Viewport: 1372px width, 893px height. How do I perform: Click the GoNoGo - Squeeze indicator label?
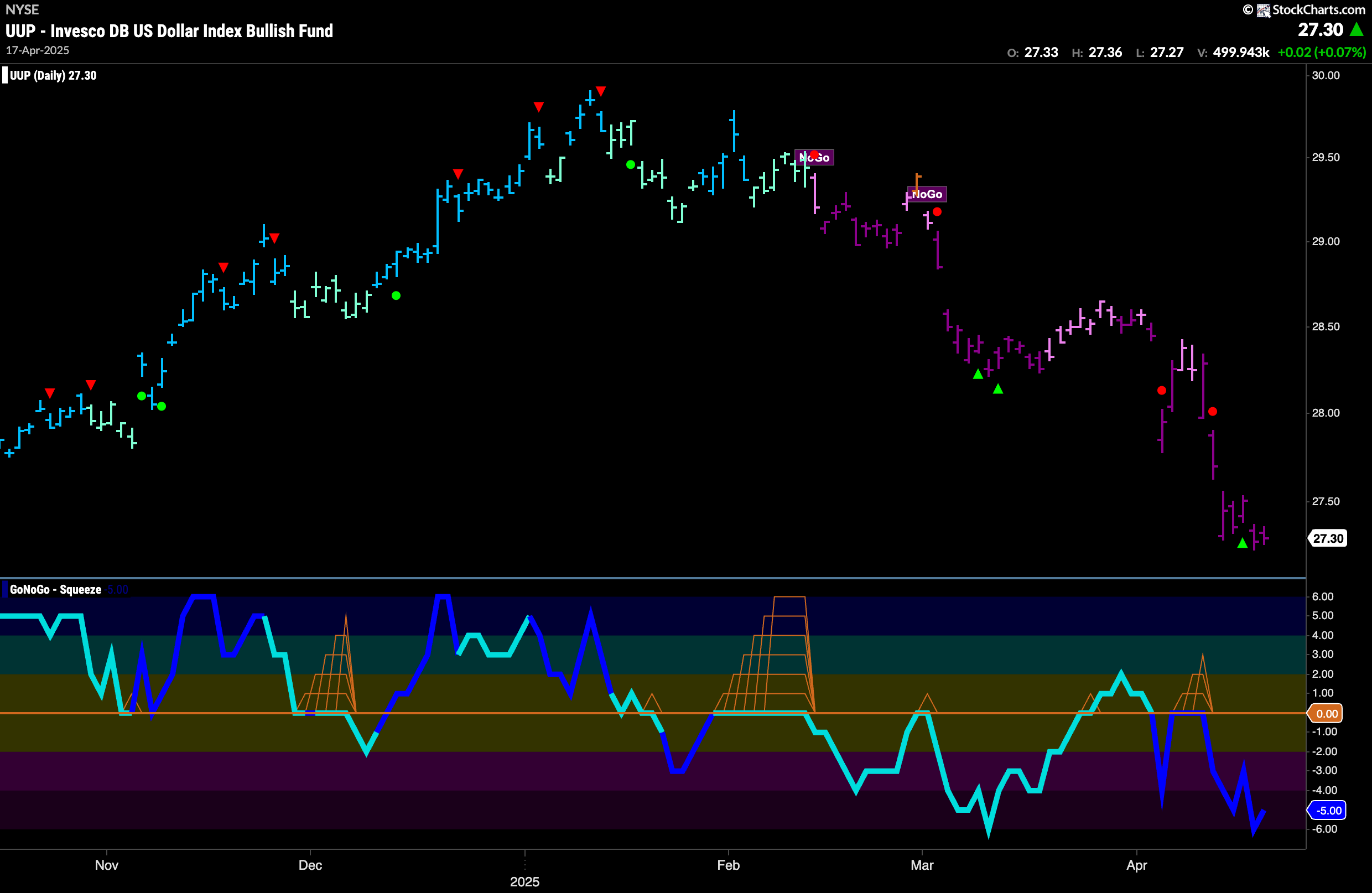[55, 589]
